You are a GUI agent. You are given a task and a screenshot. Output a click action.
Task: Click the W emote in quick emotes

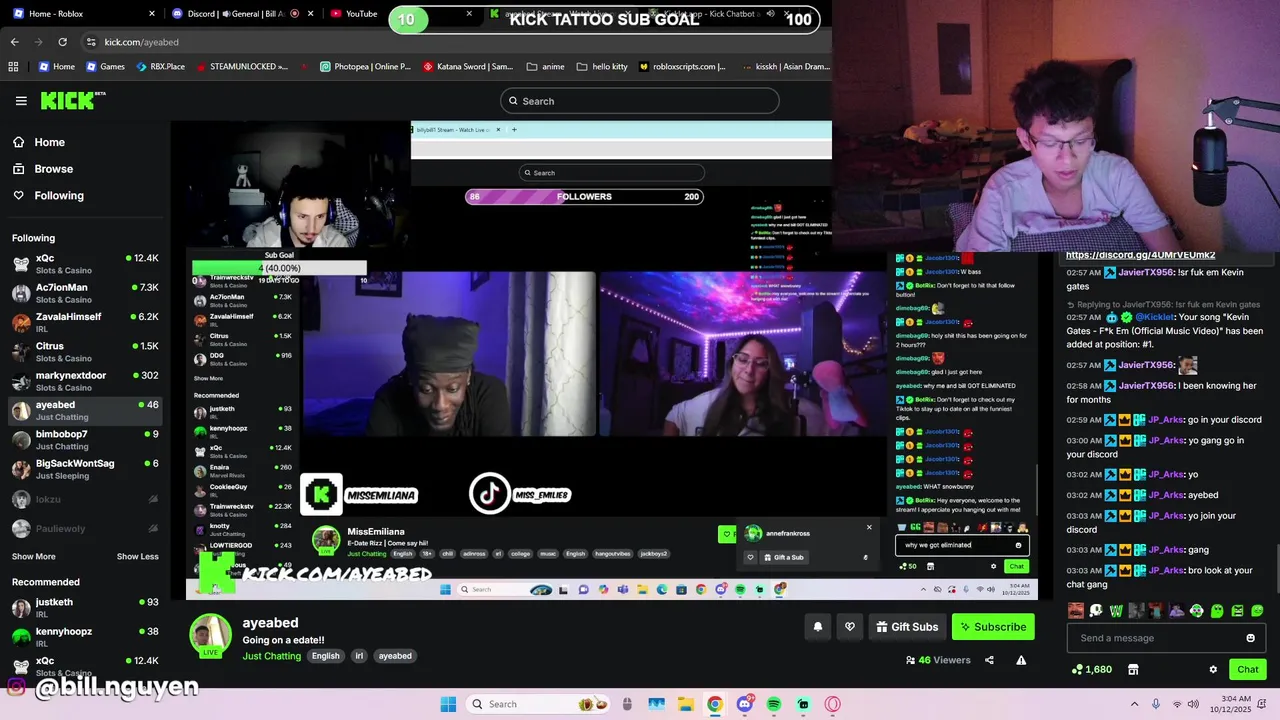(x=1116, y=611)
